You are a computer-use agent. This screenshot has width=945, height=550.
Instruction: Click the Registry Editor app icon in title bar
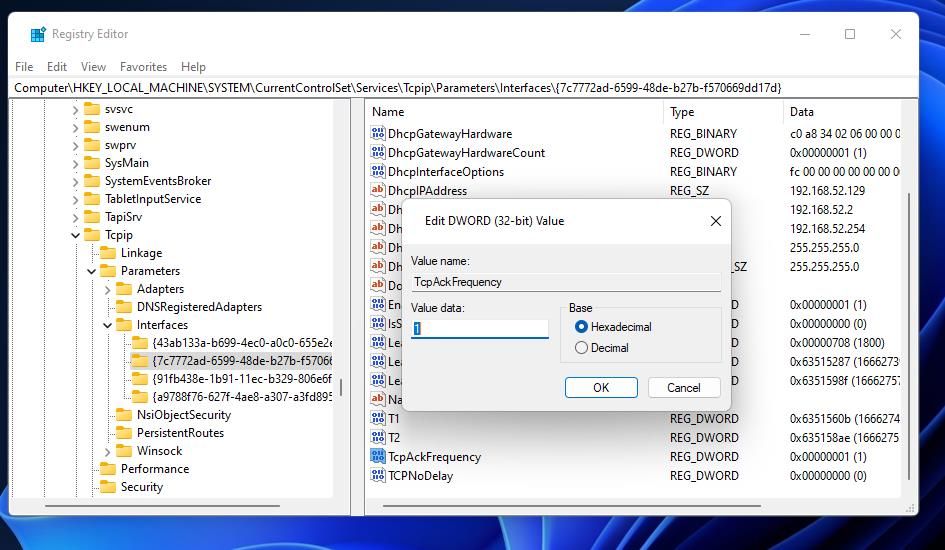coord(37,34)
